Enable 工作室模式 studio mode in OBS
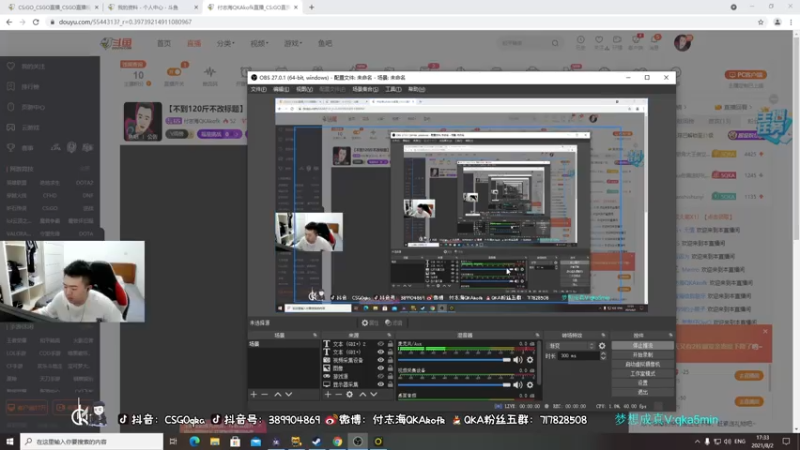The width and height of the screenshot is (800, 450). (642, 373)
